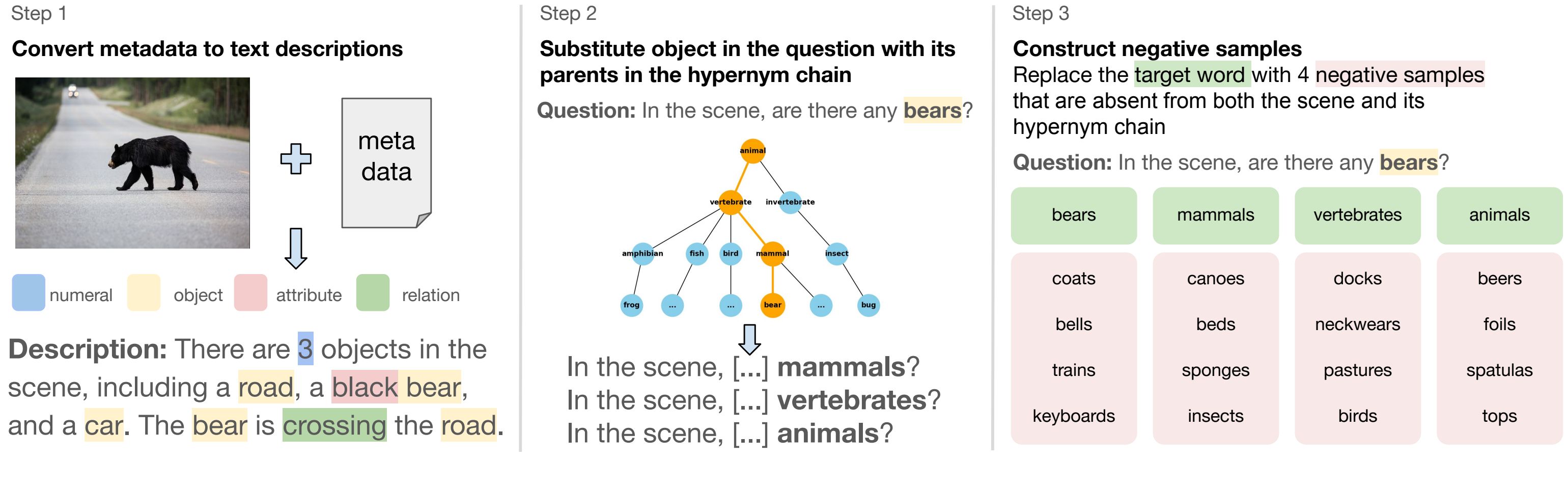
Task: Click the bug leaf node
Action: tap(869, 305)
